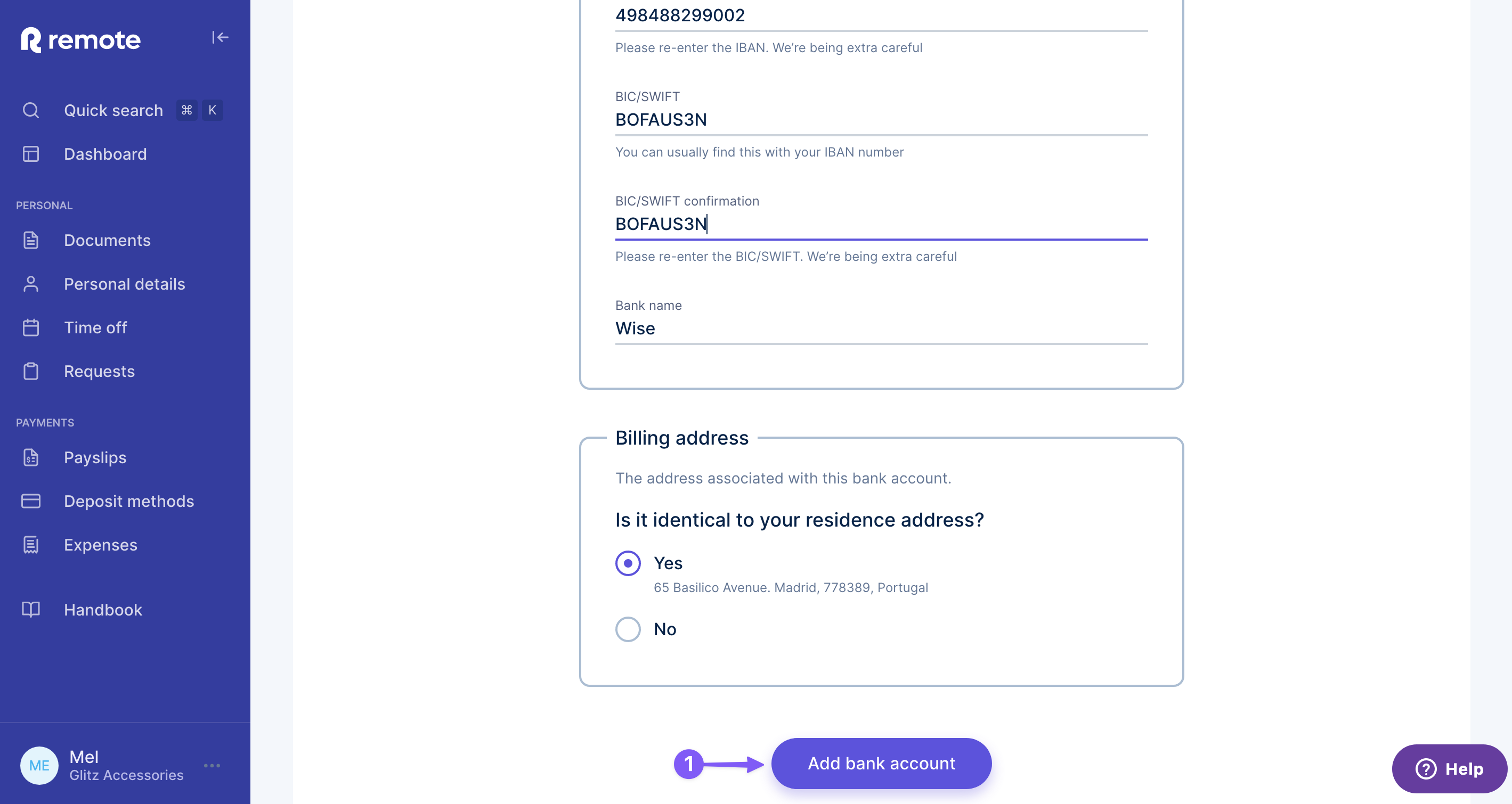The height and width of the screenshot is (804, 1512).
Task: Select the Documents page icon
Action: click(x=30, y=240)
